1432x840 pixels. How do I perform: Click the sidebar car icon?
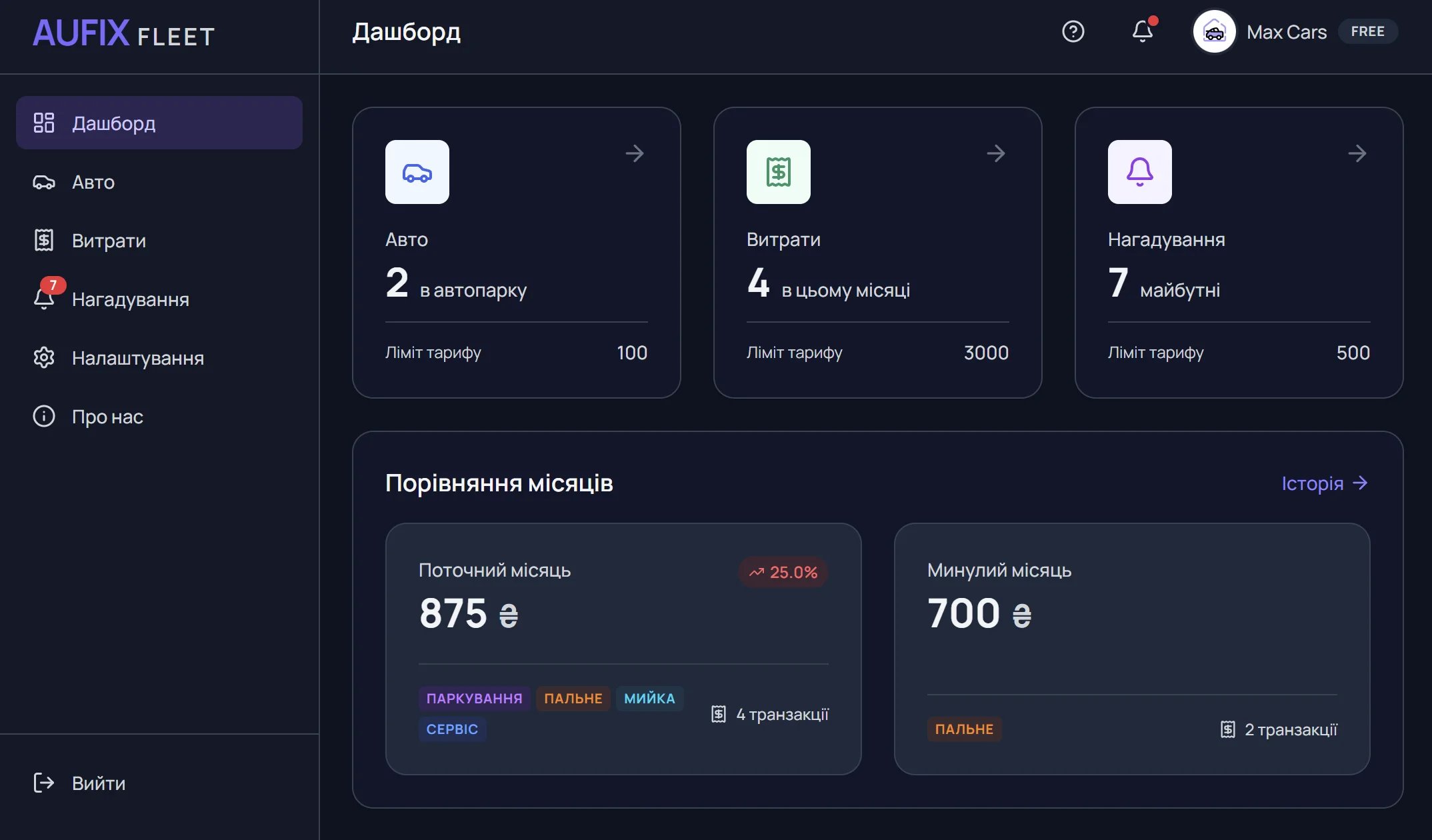pos(44,182)
